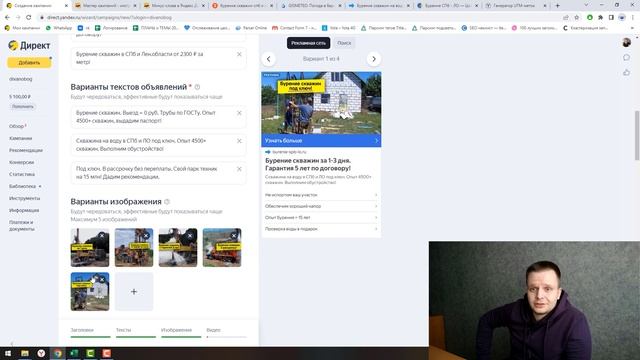Viewport: 640px width, 360px height.
Task: Show previous ad variant with left arrow
Action: (269, 59)
